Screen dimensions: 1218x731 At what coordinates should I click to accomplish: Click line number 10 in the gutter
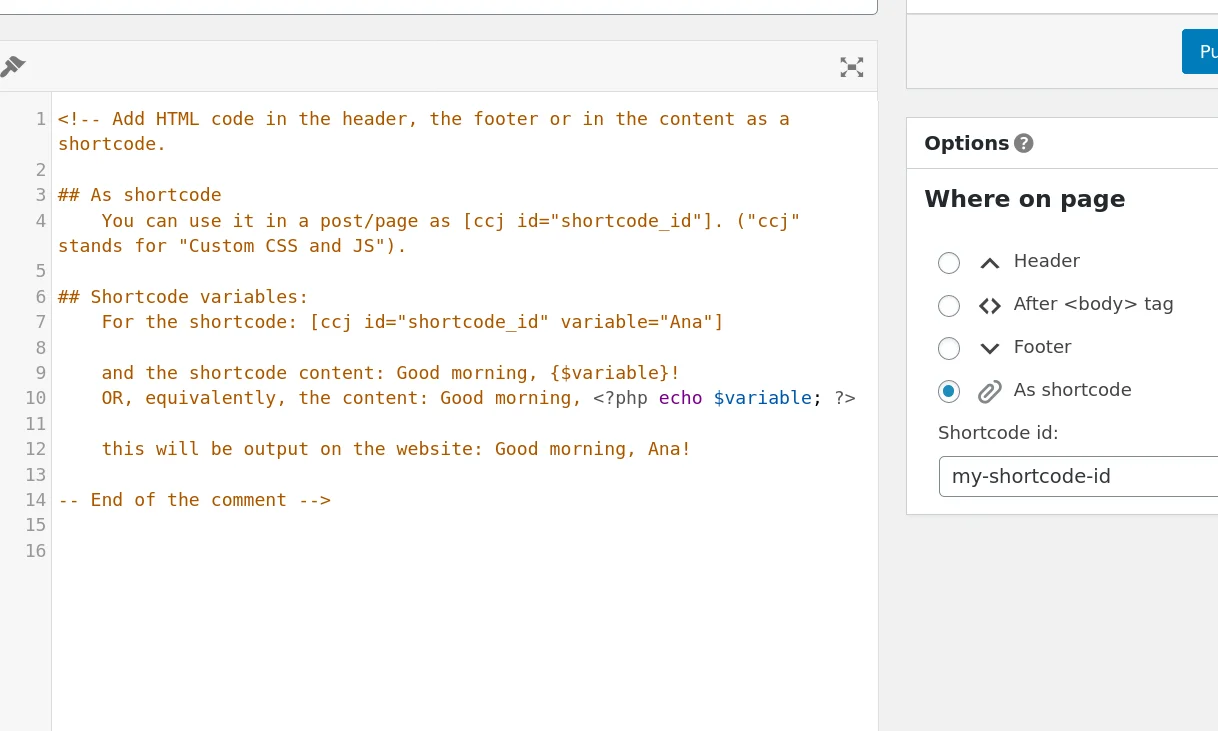35,398
